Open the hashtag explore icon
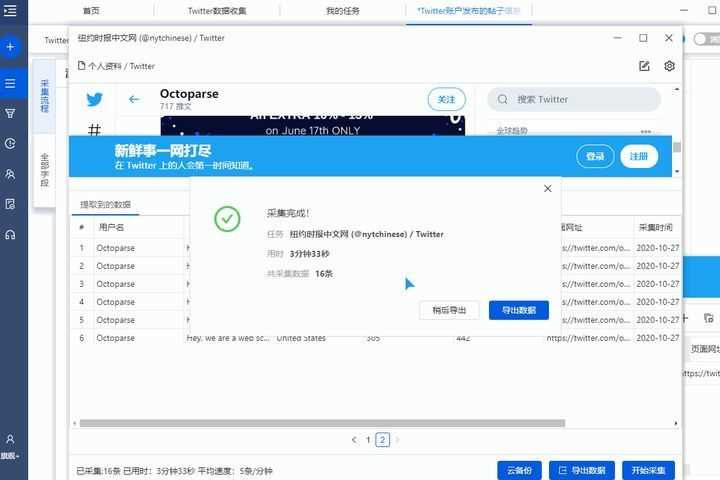This screenshot has height=480, width=720. tap(94, 130)
